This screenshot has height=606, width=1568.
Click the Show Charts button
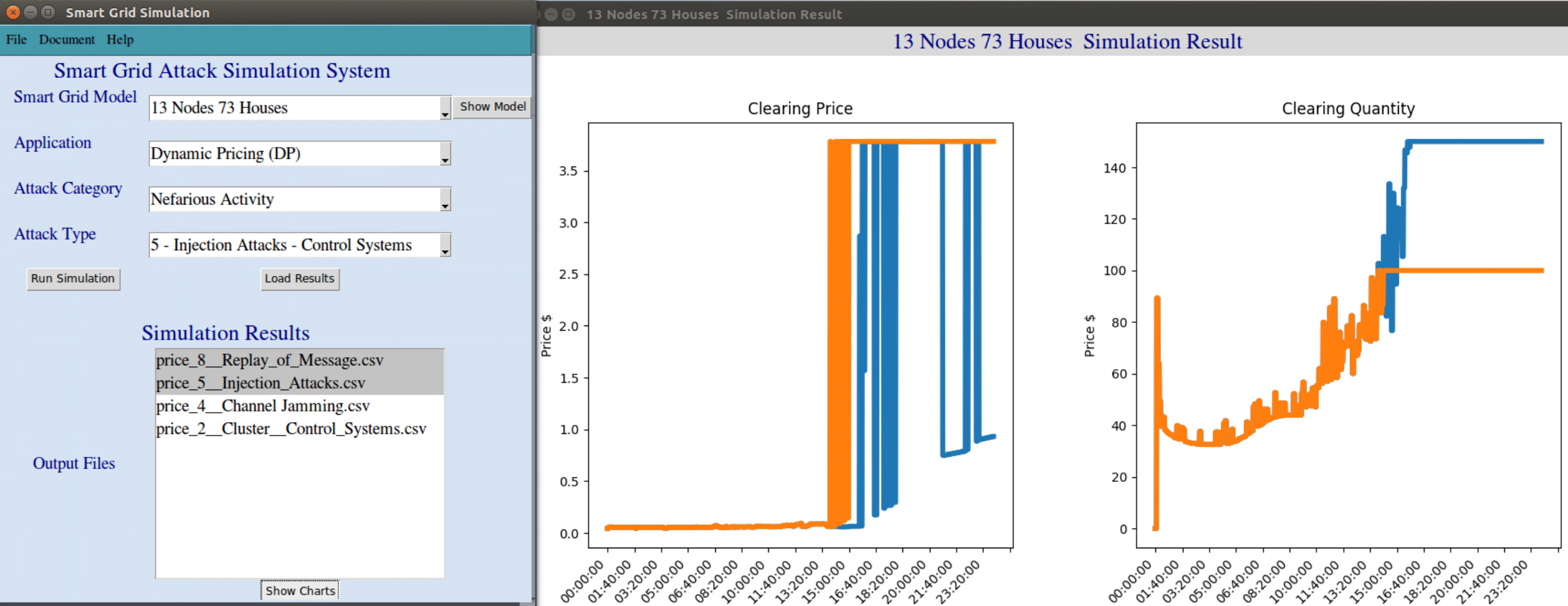click(299, 591)
